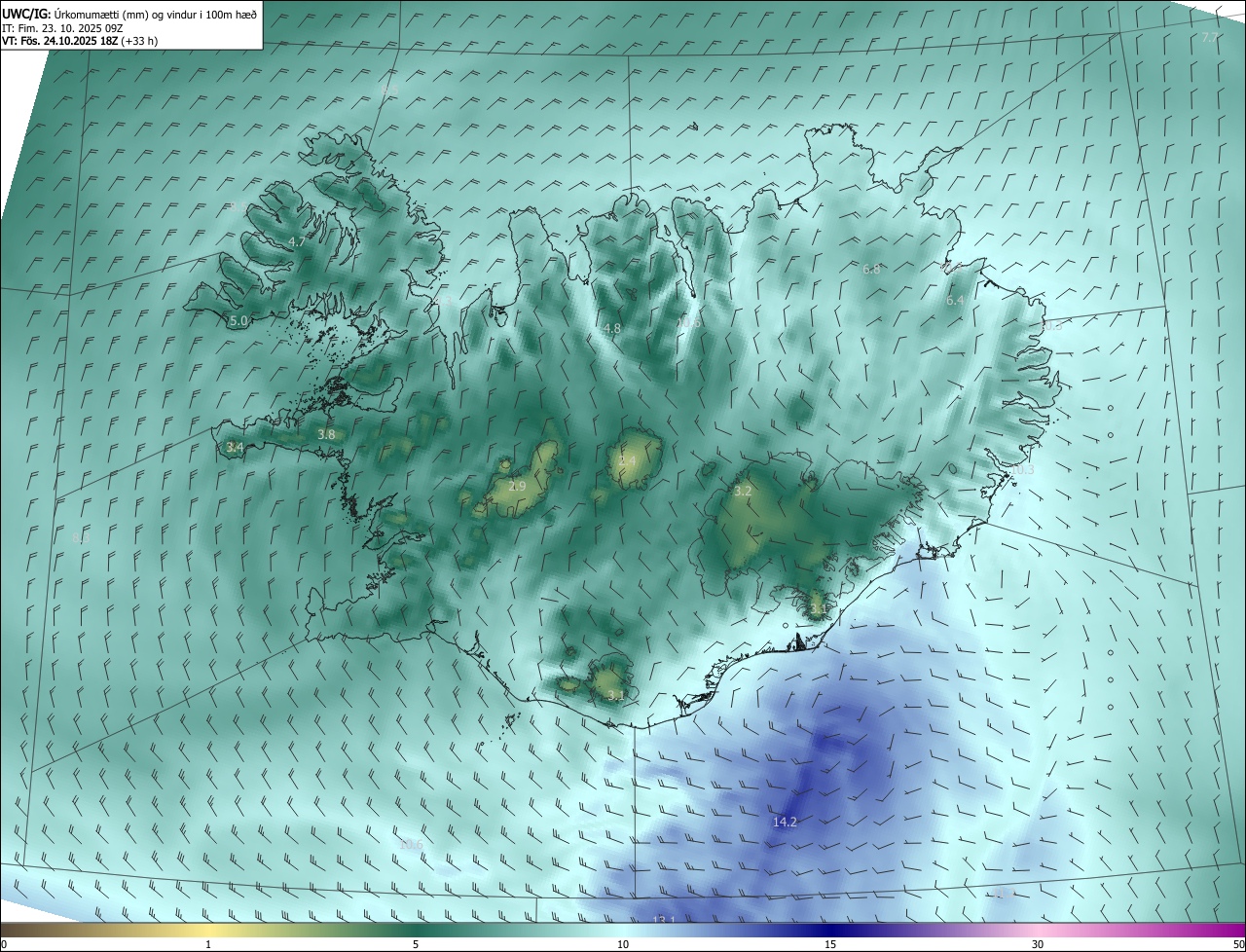
Task: Click the 6.4 value label
Action: 955,301
